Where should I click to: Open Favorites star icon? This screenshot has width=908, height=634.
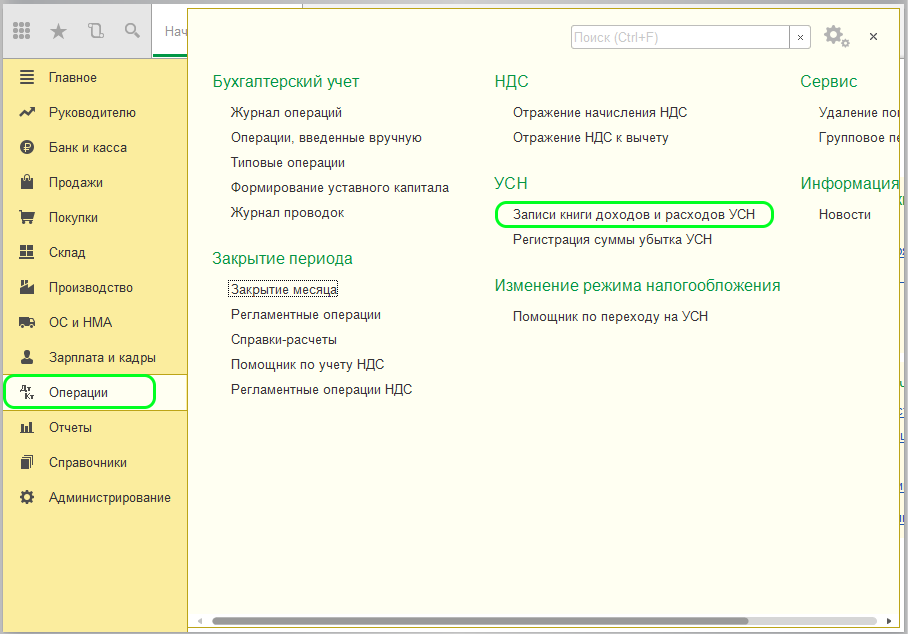pyautogui.click(x=58, y=31)
